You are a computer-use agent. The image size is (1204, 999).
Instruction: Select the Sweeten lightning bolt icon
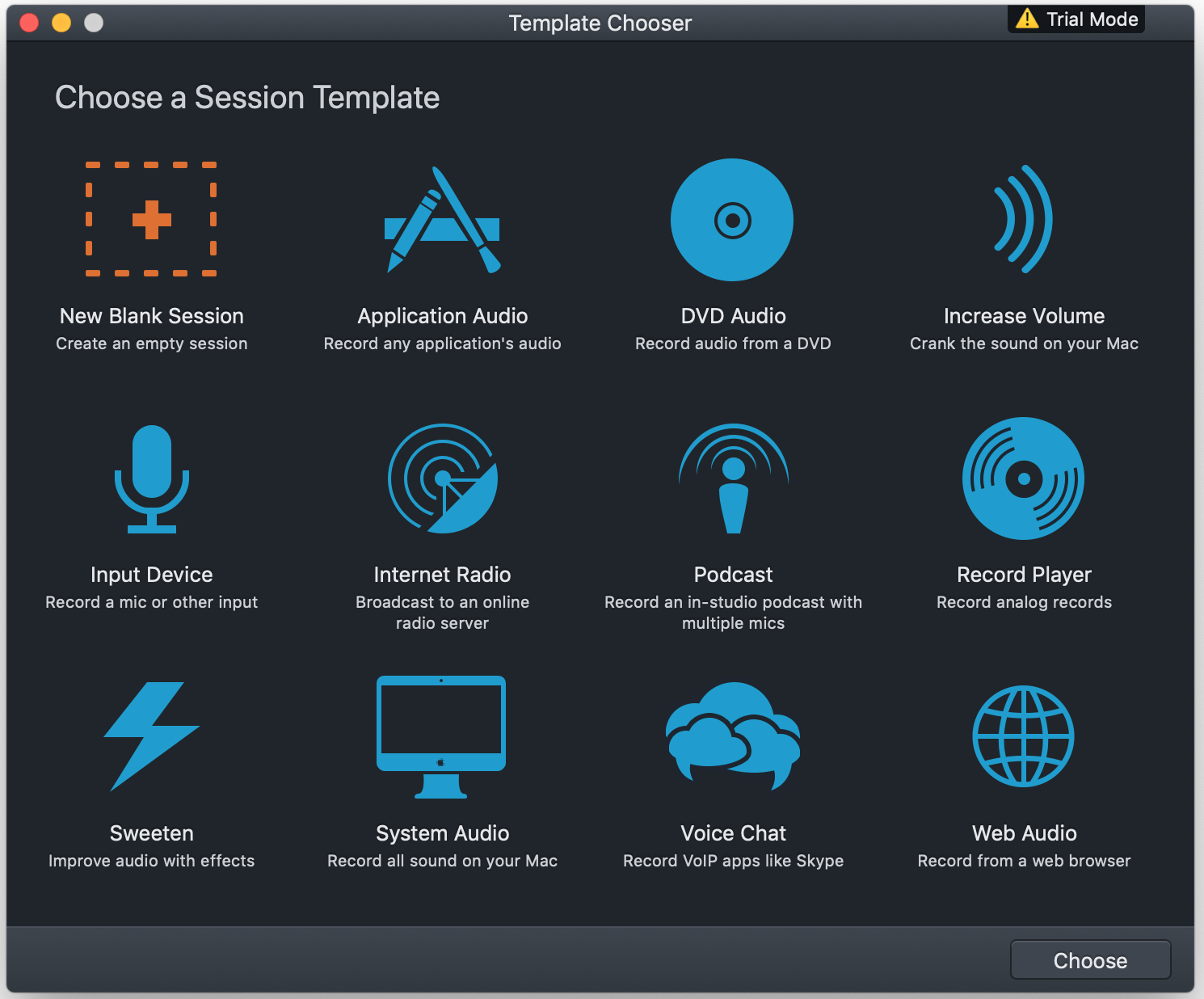tap(151, 737)
